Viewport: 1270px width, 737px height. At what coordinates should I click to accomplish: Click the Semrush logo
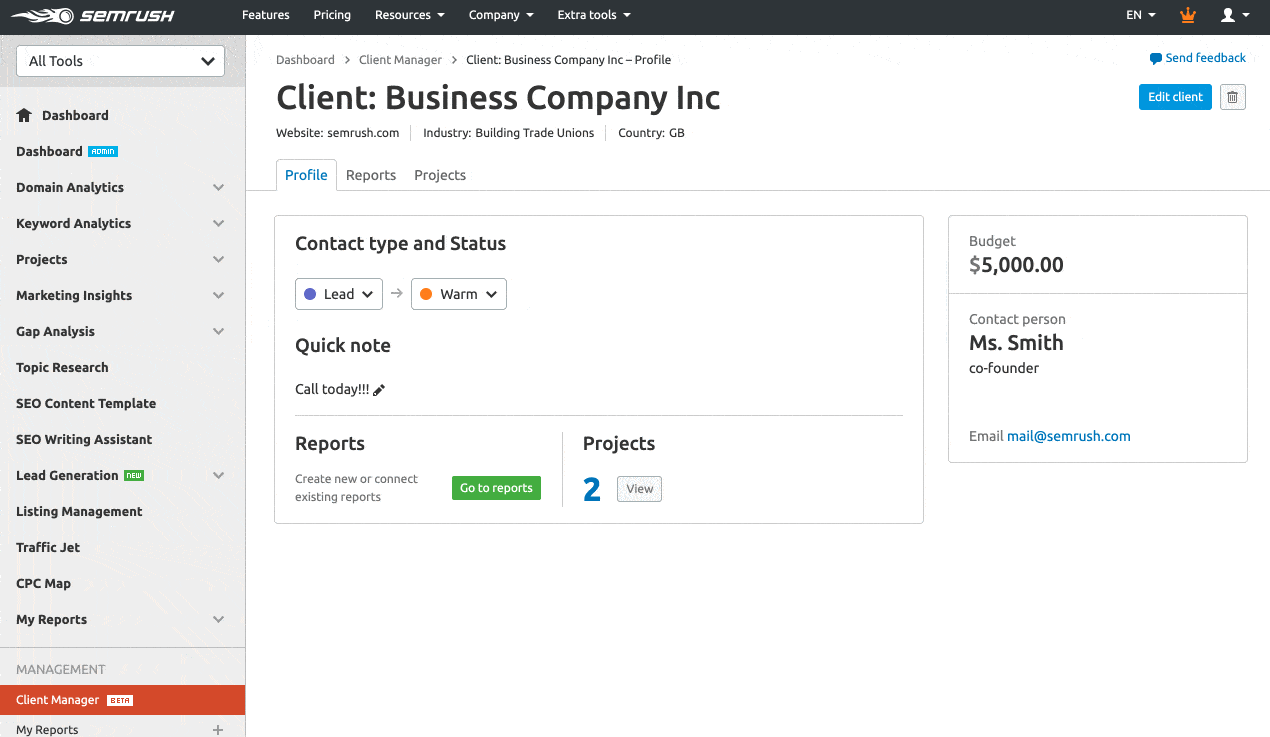point(96,16)
